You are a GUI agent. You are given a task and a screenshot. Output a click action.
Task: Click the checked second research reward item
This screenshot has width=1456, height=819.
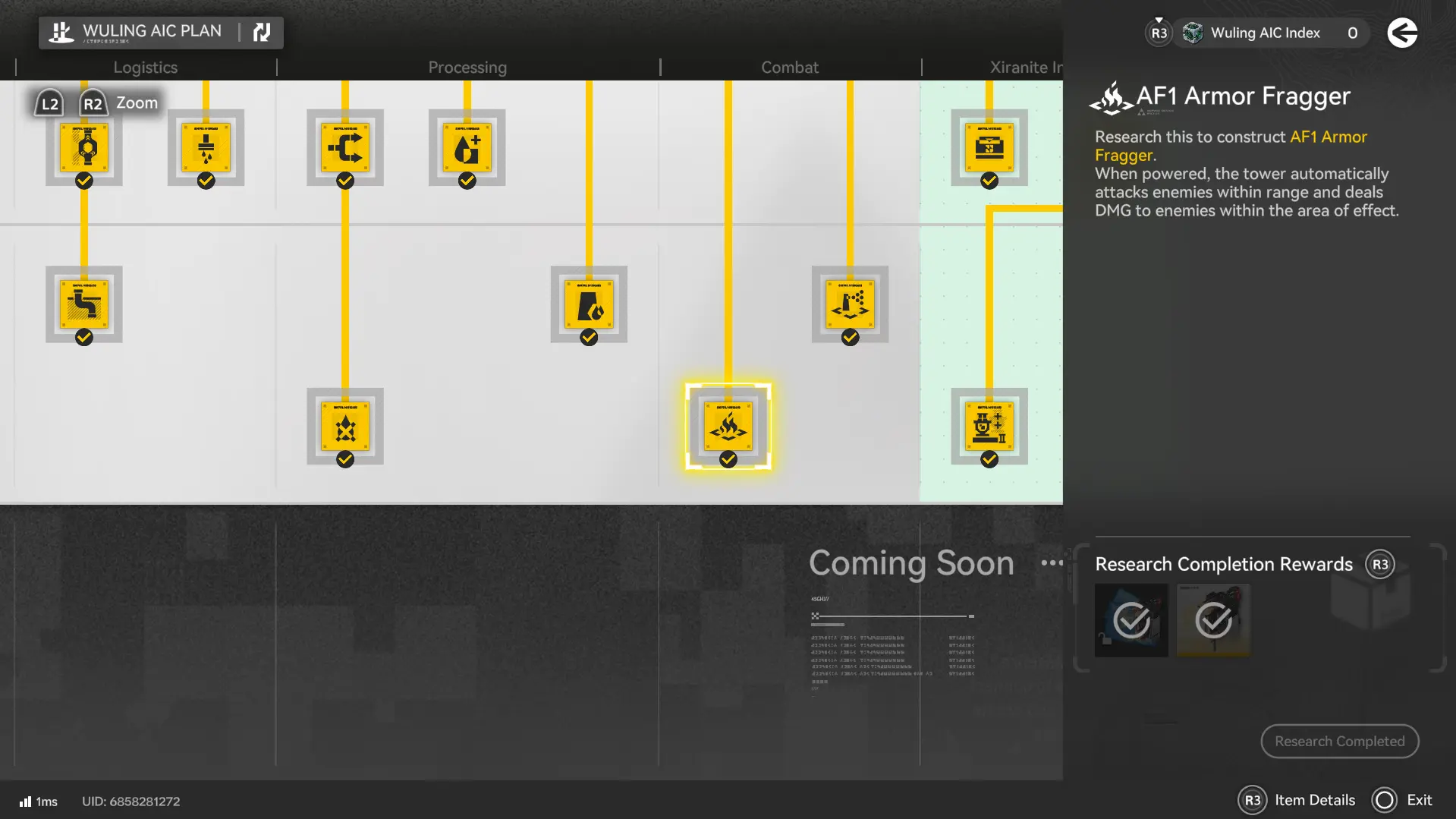click(x=1213, y=620)
